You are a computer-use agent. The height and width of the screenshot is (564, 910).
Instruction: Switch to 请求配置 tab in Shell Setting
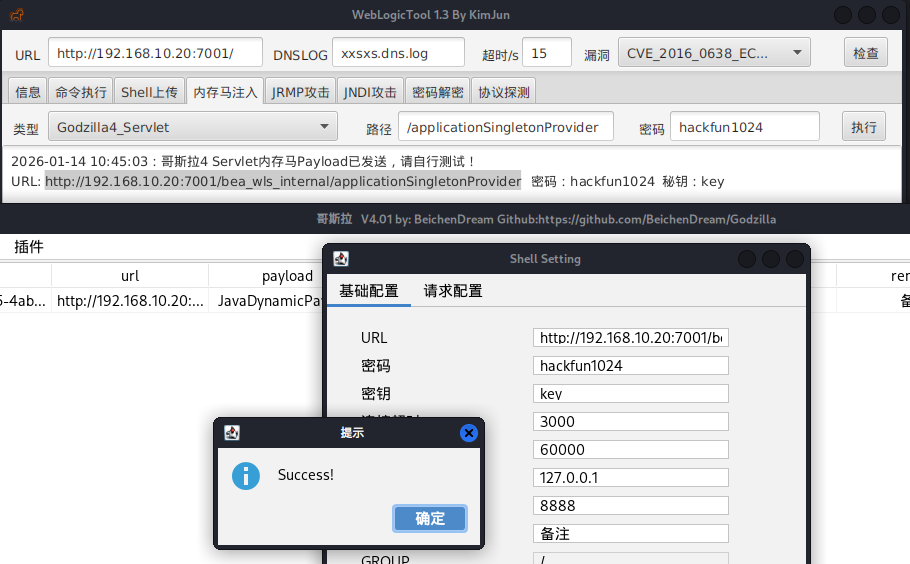coord(453,291)
